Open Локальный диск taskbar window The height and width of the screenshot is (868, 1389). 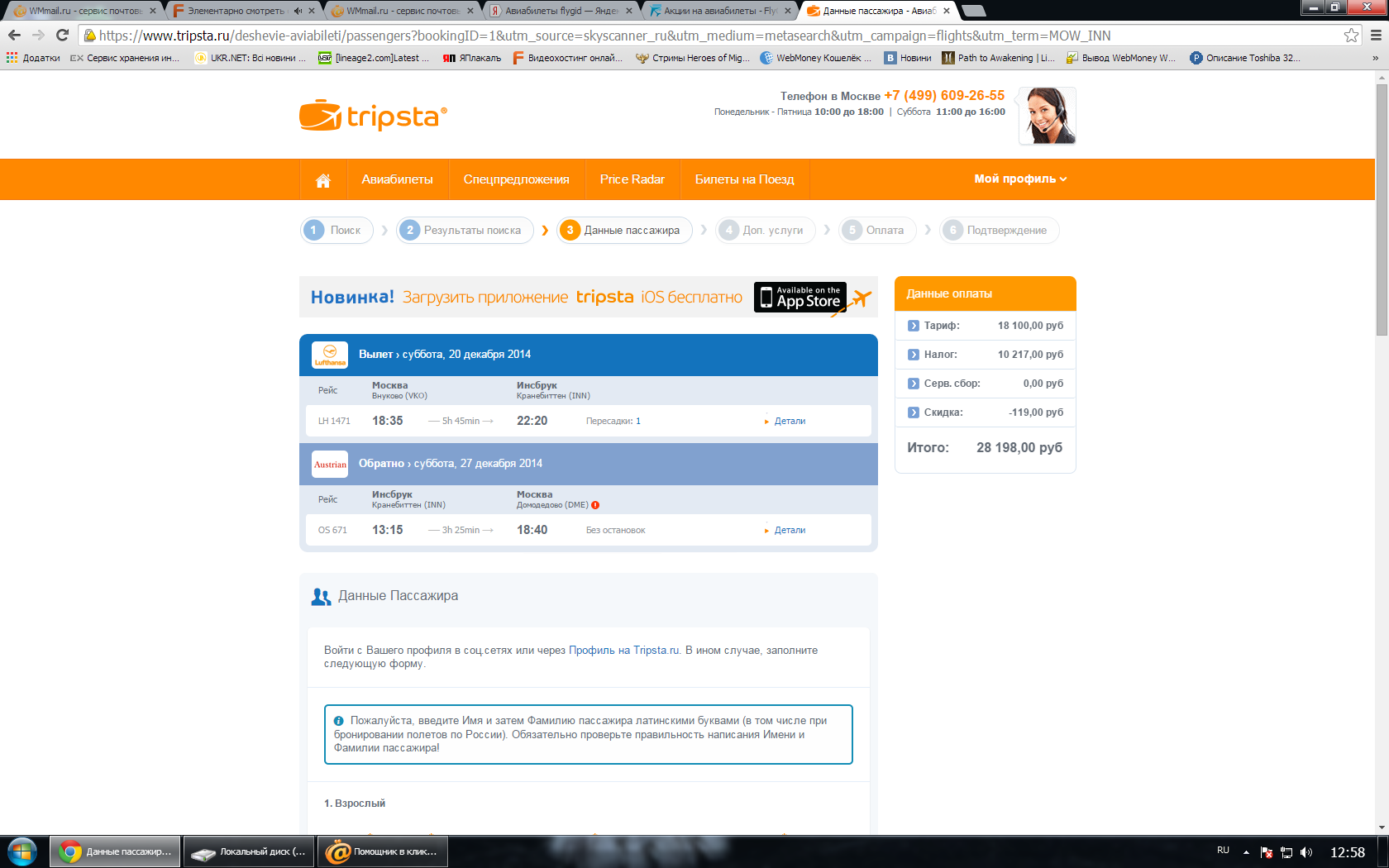pos(249,851)
